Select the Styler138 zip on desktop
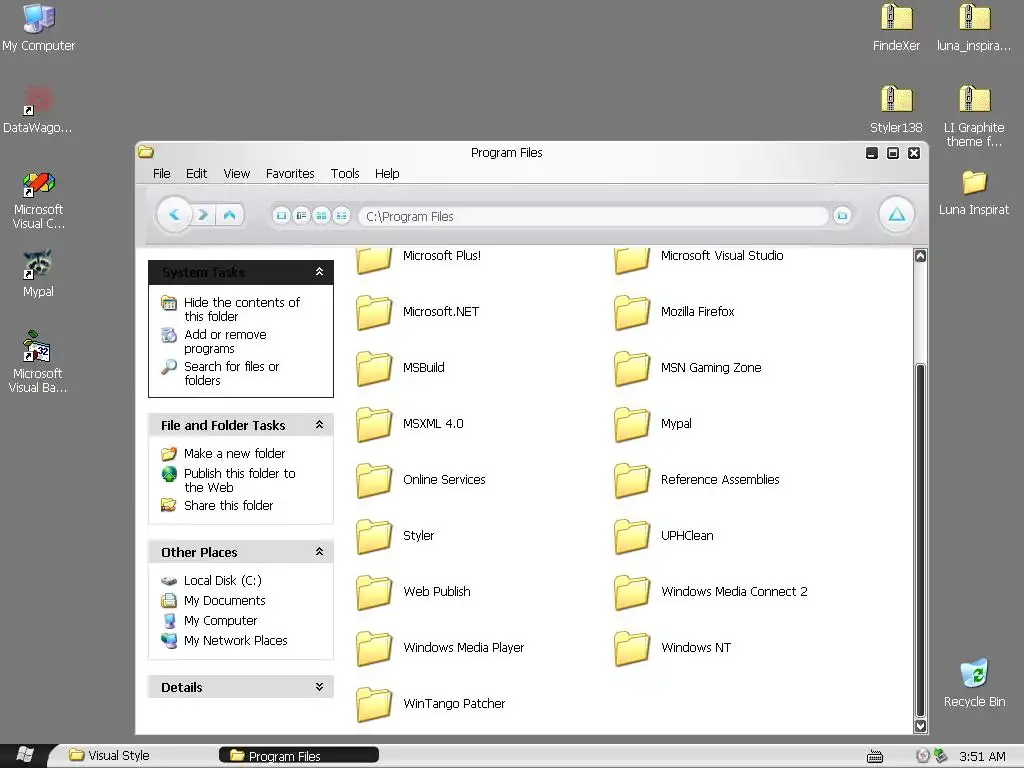Screen dimensions: 1024x768 896,109
